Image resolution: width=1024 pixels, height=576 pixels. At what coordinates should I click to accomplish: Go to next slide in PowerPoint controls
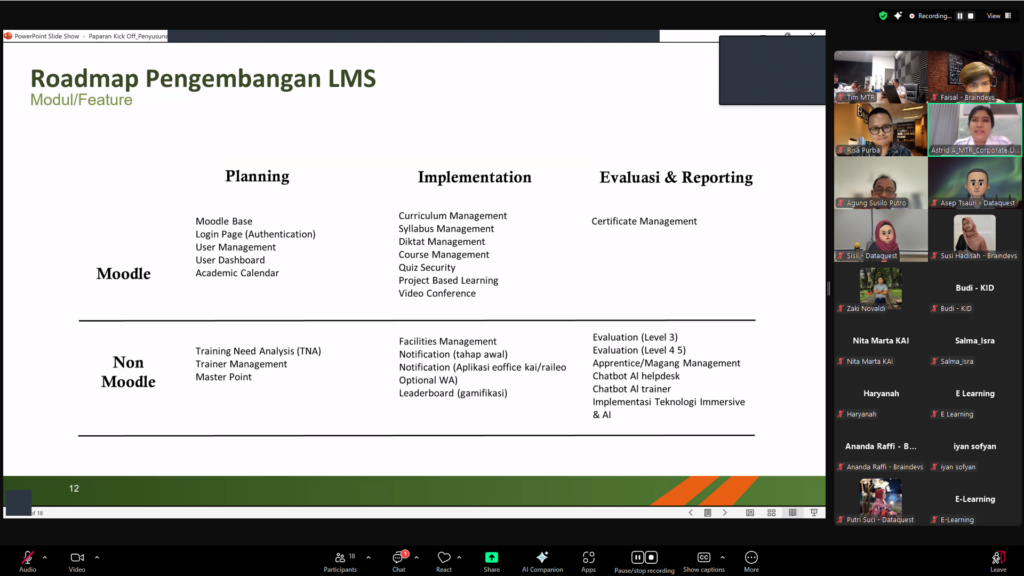coord(725,512)
